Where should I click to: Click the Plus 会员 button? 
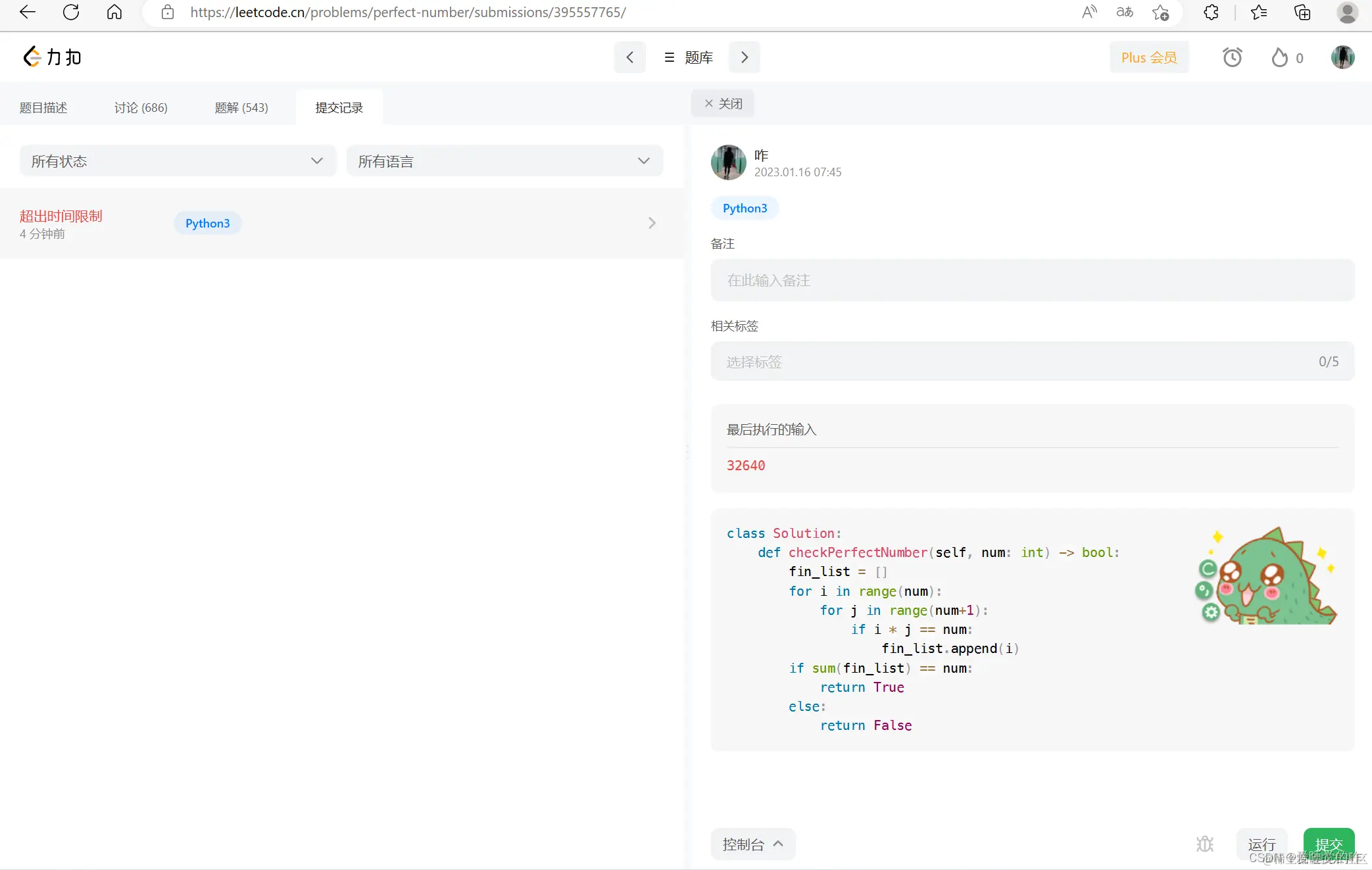point(1148,57)
